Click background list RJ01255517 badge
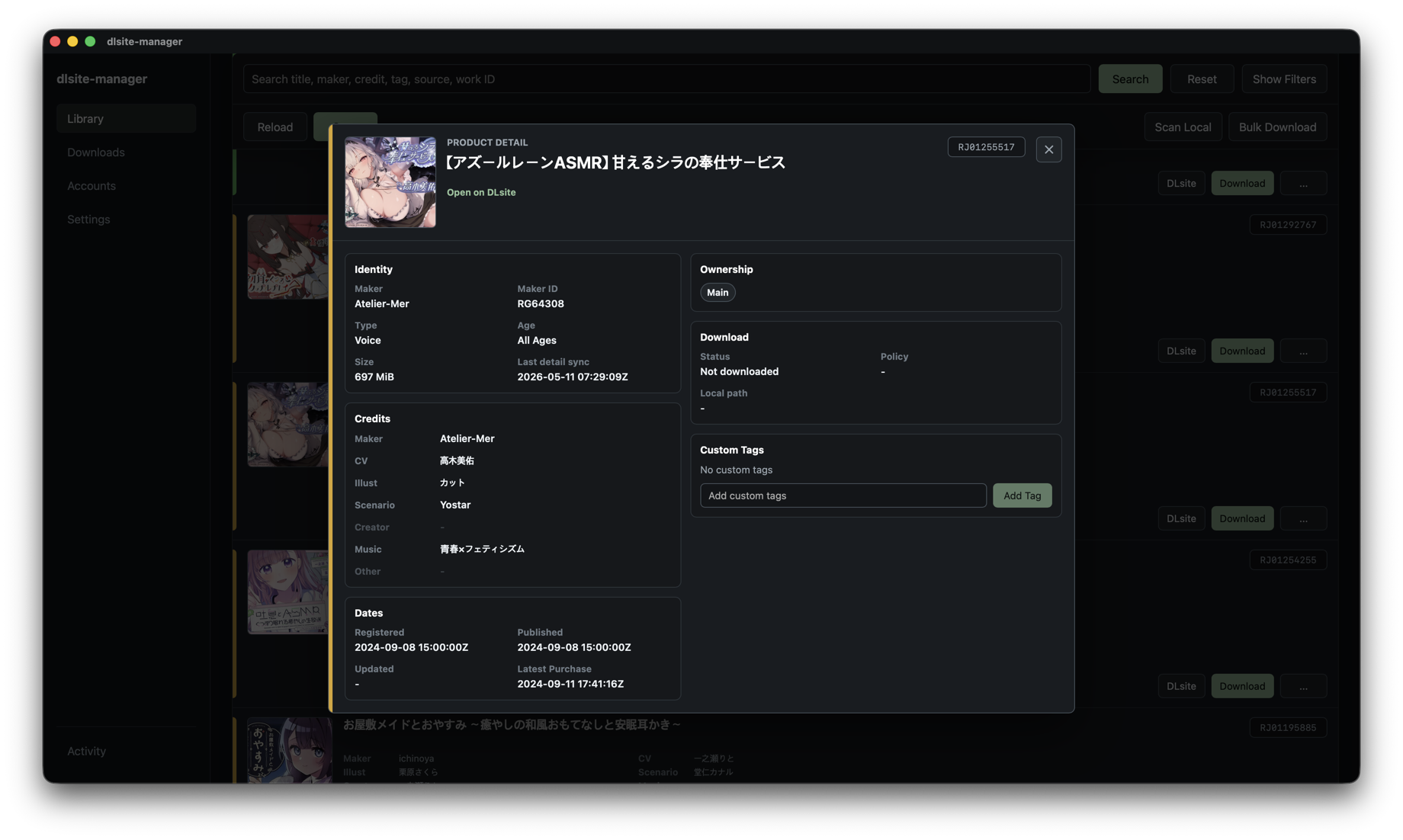Viewport: 1403px width, 840px height. point(1288,393)
